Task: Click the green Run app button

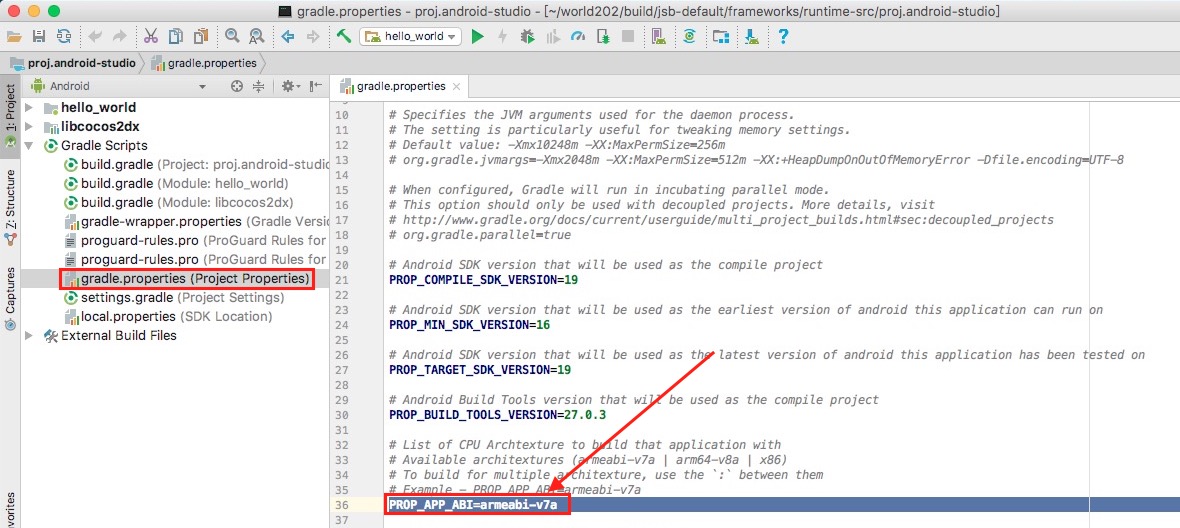Action: (477, 36)
